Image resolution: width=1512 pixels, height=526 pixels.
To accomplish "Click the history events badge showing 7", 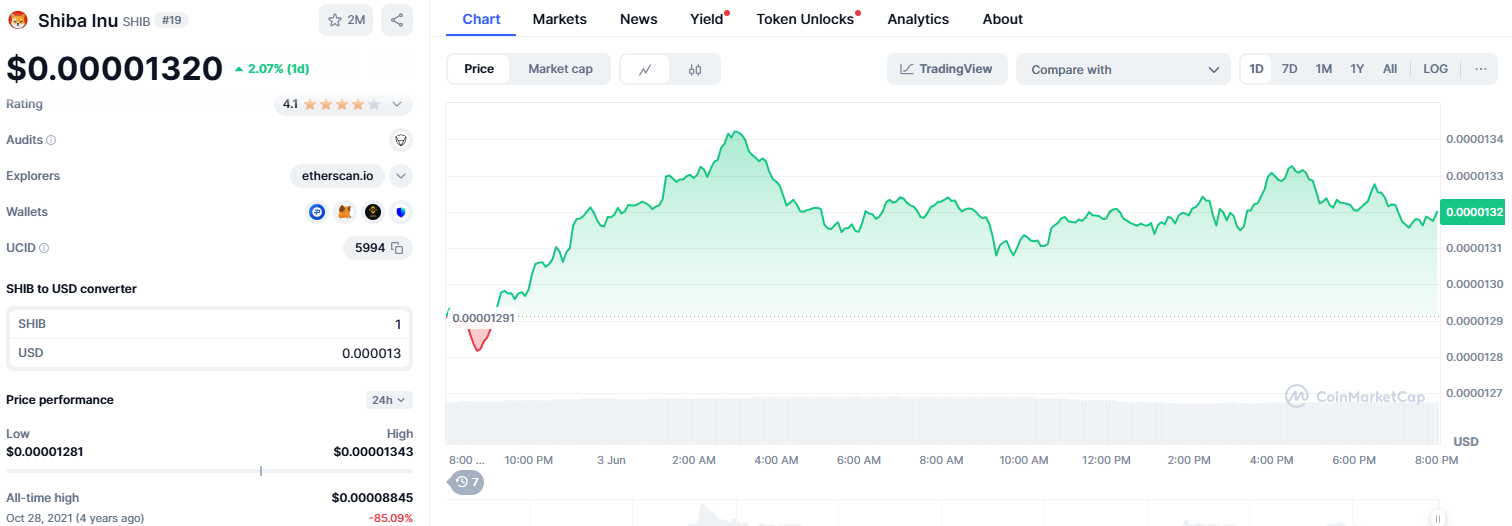I will point(466,482).
